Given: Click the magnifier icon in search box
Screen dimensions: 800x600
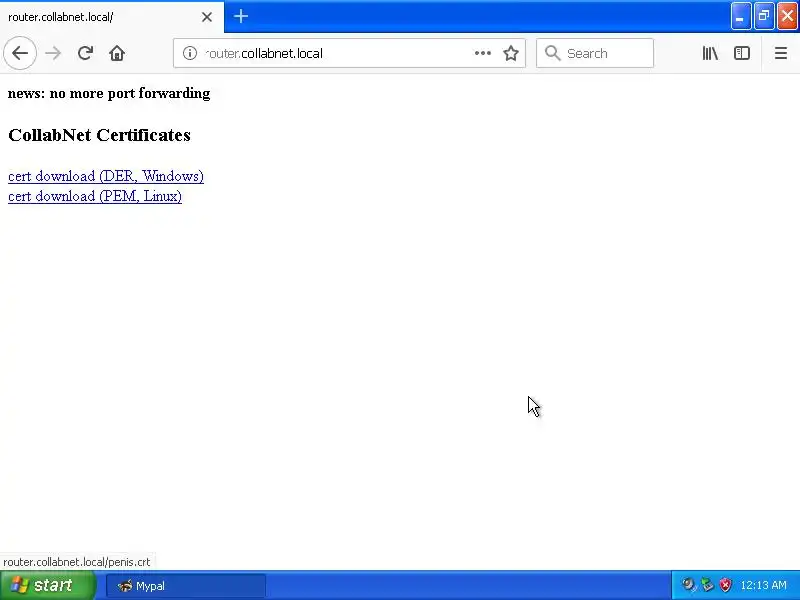Looking at the screenshot, I should click(552, 53).
